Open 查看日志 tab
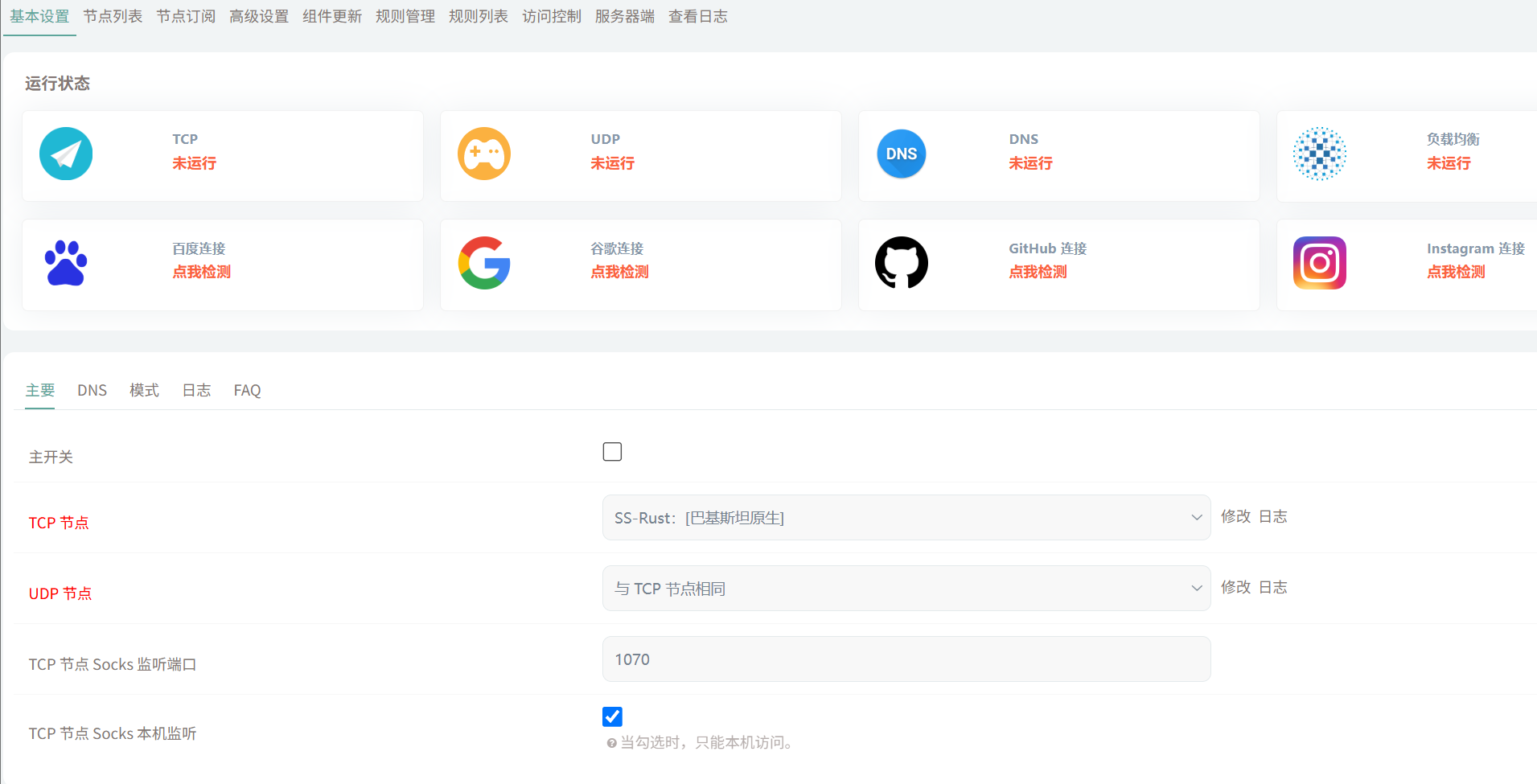Screen dimensions: 1537x784 coord(698,16)
